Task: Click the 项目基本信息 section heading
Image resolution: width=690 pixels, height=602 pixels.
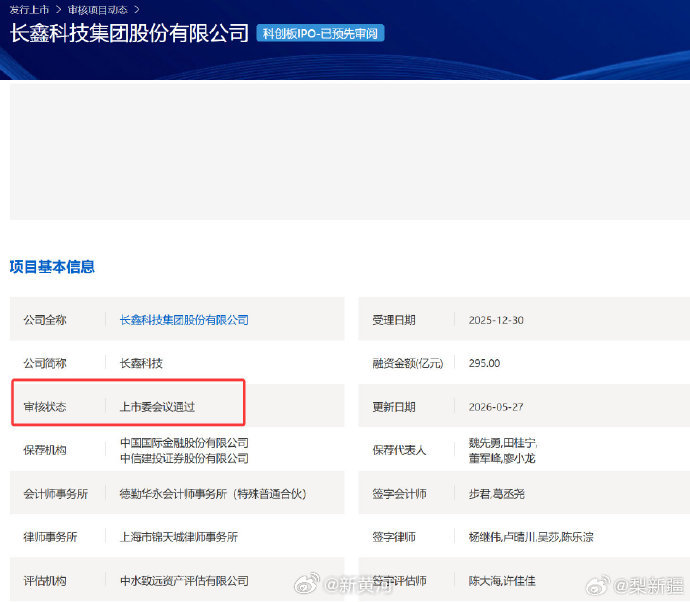Action: (52, 267)
